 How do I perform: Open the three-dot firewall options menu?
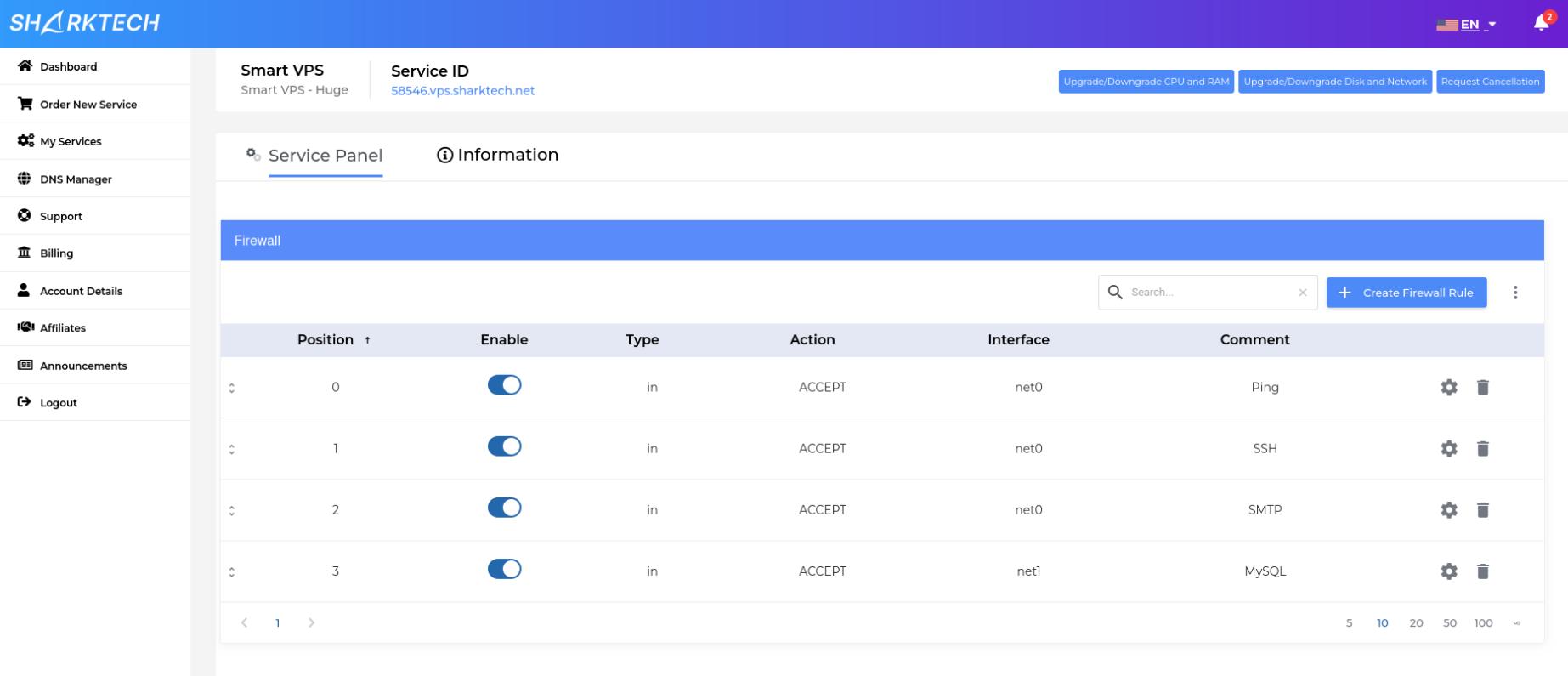(x=1515, y=293)
